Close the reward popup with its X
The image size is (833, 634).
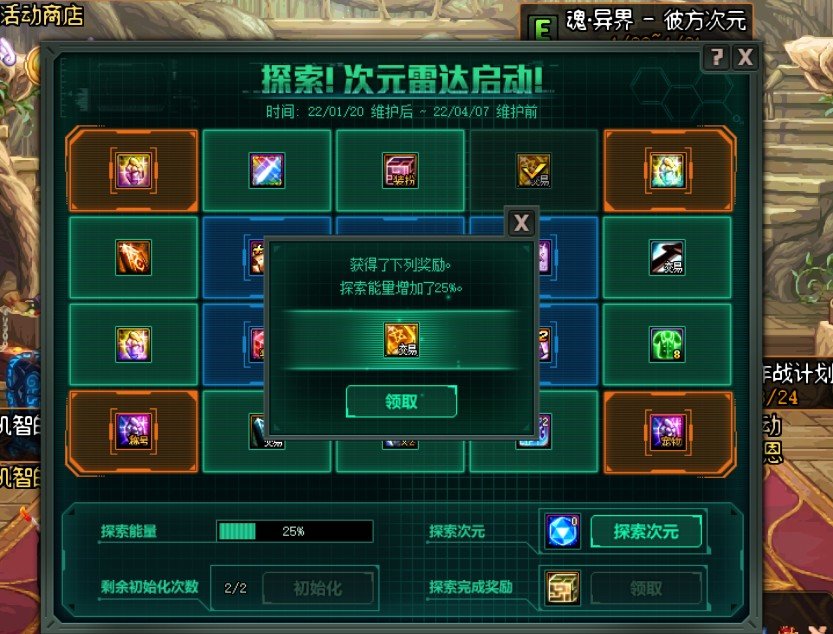click(x=521, y=222)
